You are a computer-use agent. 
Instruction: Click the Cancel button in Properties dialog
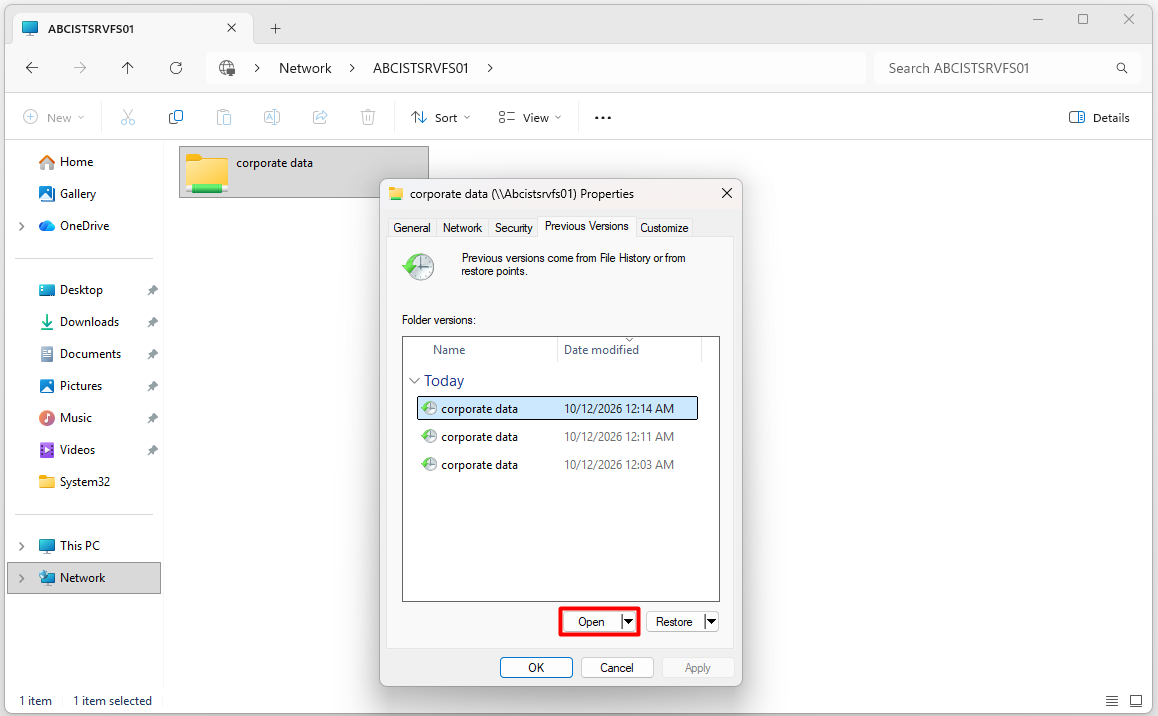coord(617,667)
